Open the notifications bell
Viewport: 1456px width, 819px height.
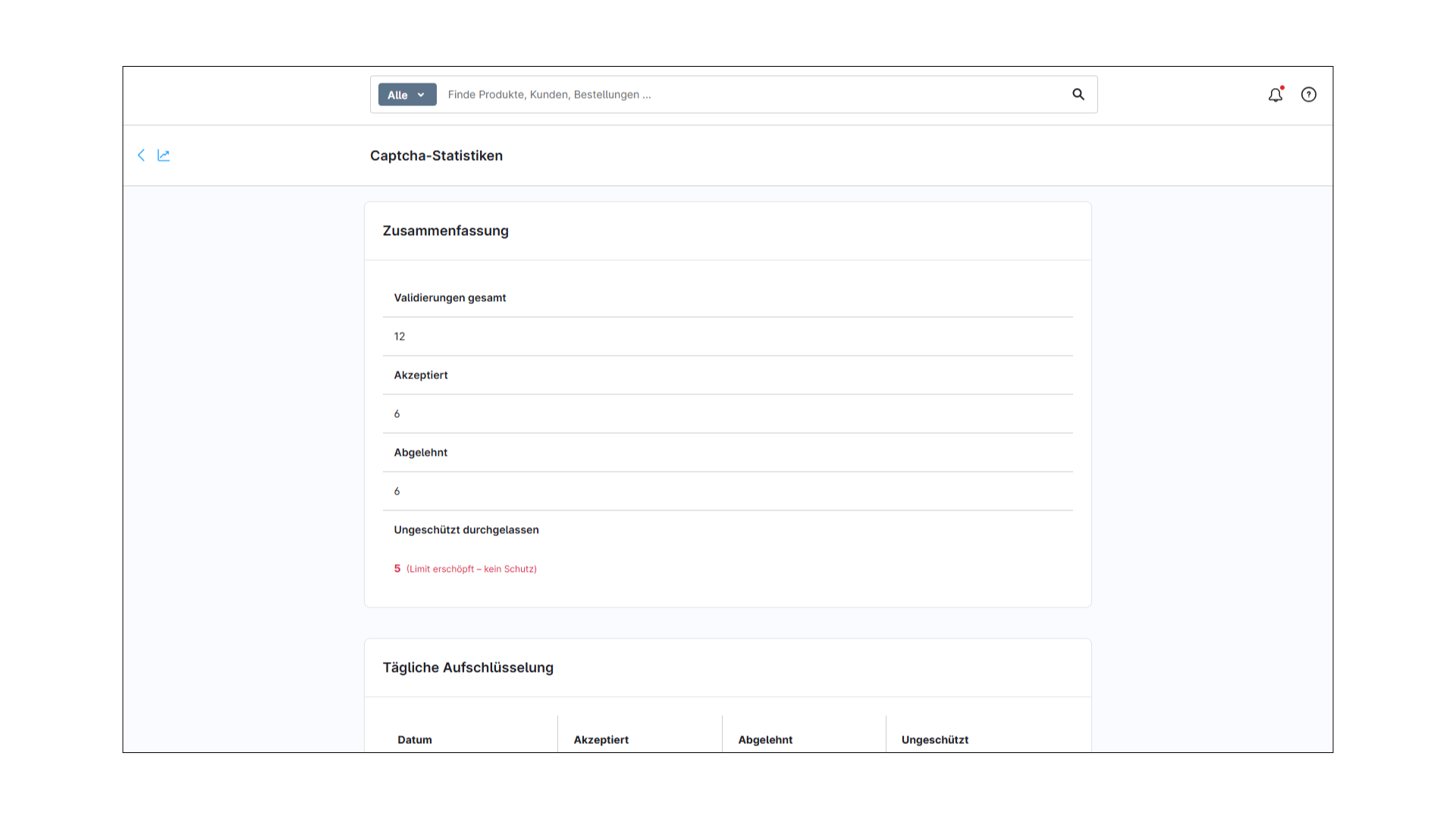point(1276,95)
